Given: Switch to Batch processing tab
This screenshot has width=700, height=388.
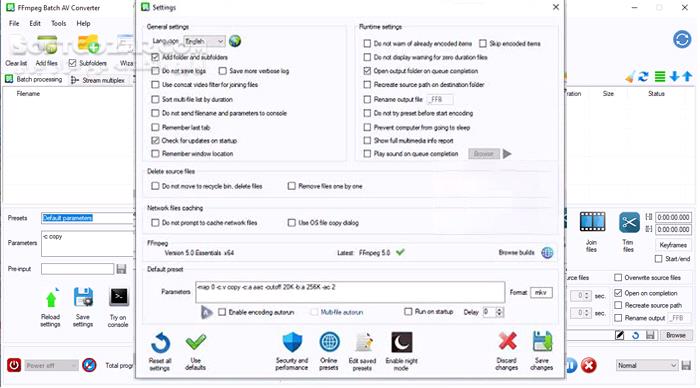Looking at the screenshot, I should [x=34, y=79].
